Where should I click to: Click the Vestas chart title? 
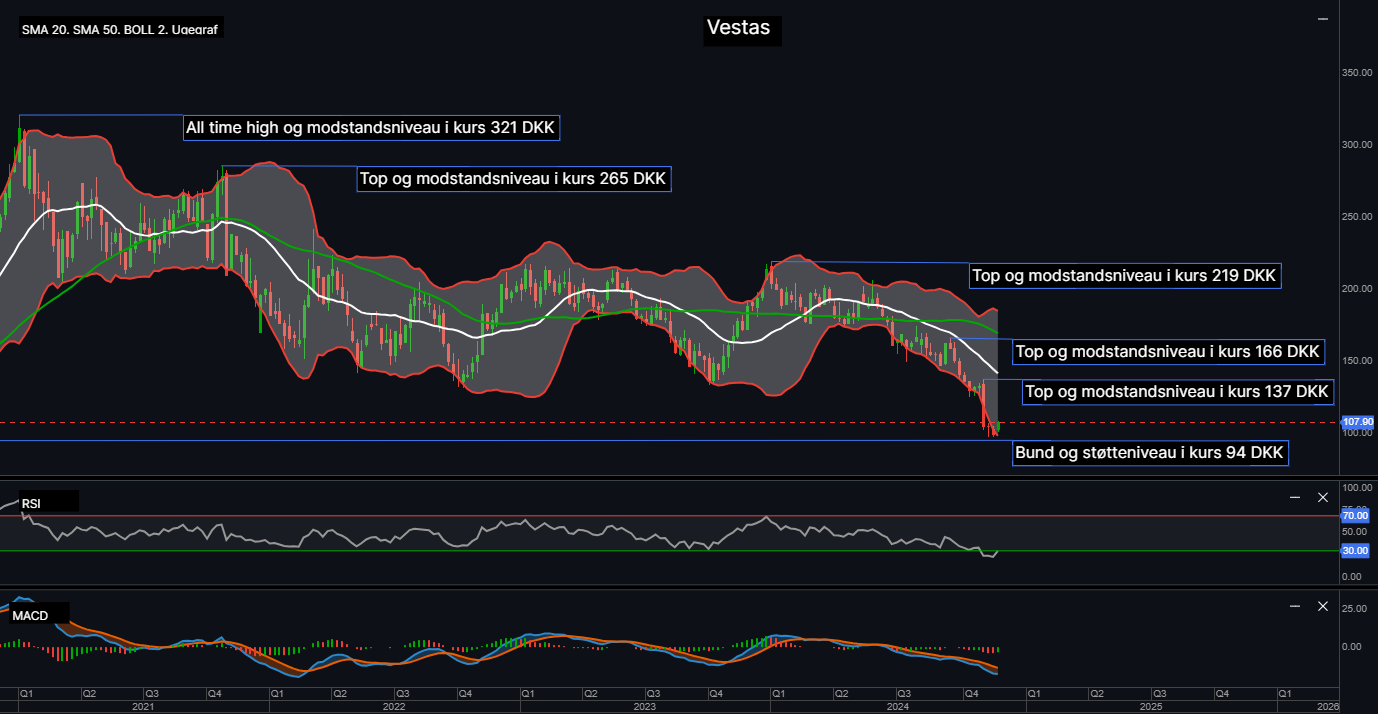click(x=738, y=28)
